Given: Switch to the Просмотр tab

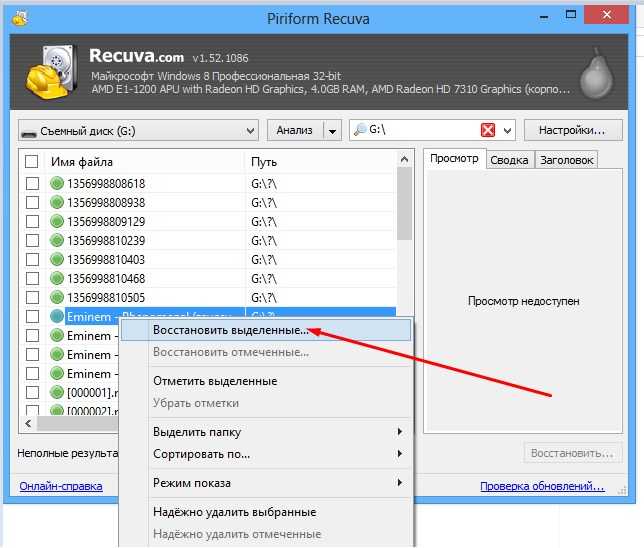Looking at the screenshot, I should pyautogui.click(x=454, y=159).
